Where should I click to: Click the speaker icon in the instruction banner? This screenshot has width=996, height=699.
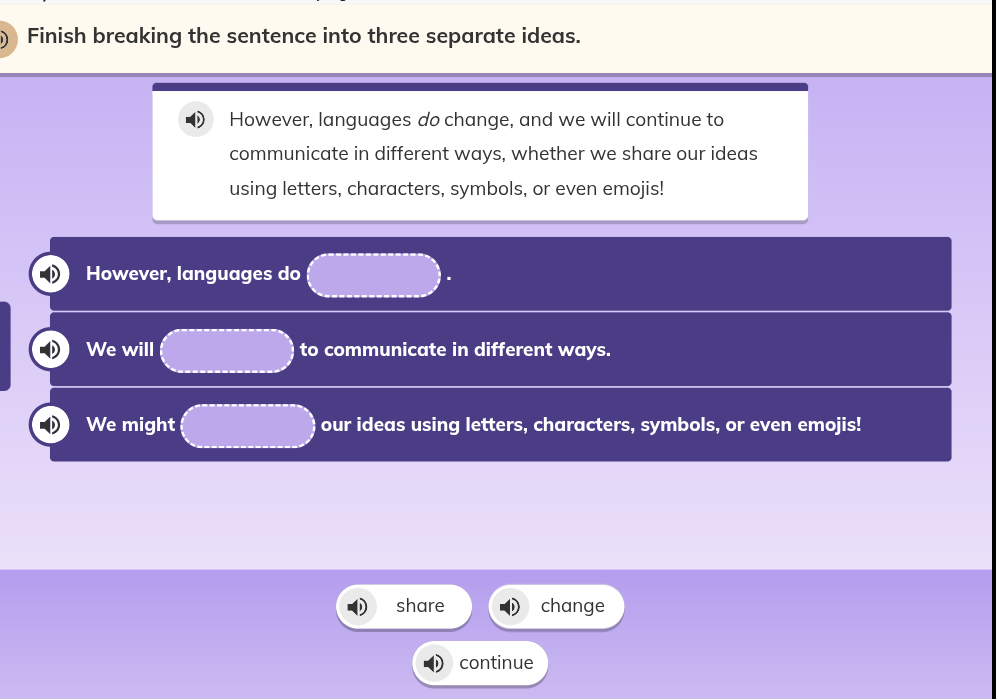coord(4,39)
